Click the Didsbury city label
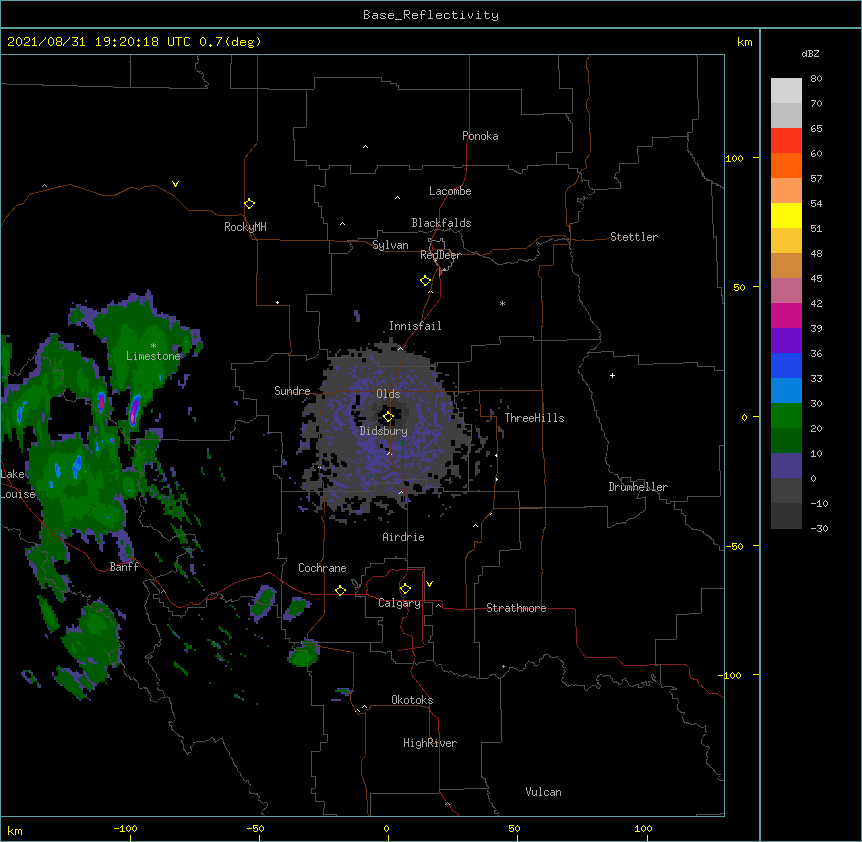 (384, 431)
